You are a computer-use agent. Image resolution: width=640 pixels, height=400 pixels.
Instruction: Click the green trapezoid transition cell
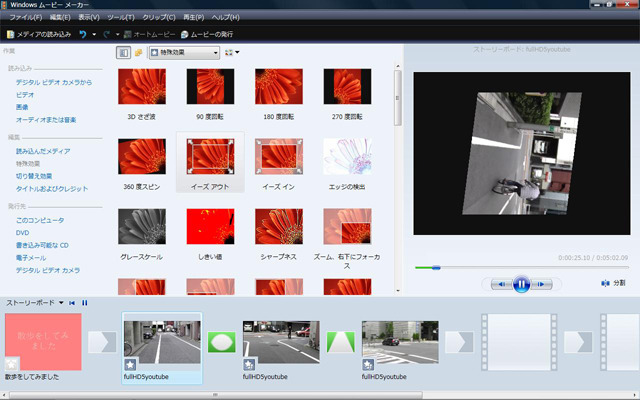[x=340, y=342]
